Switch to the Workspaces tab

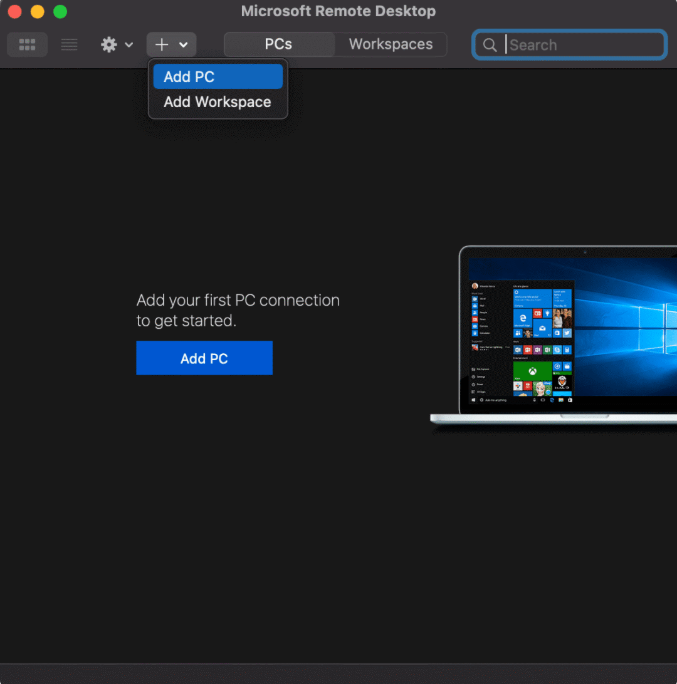click(x=390, y=45)
